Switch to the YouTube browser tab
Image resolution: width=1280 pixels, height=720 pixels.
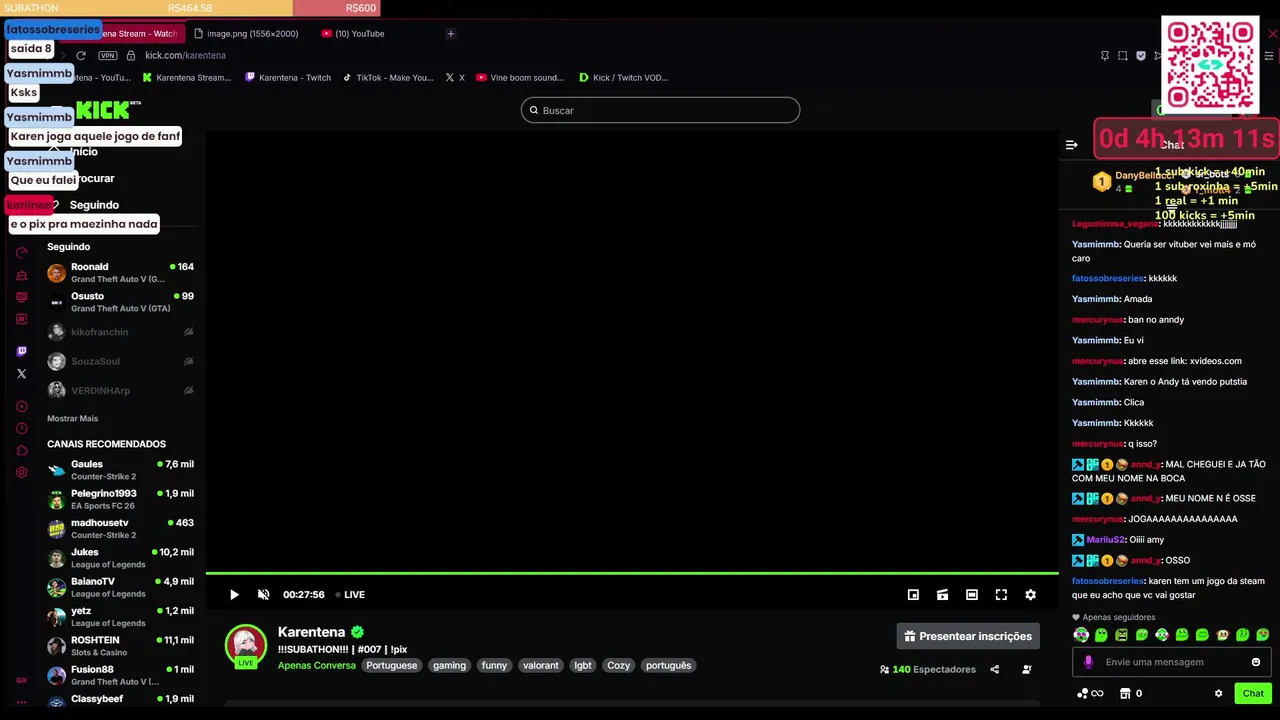[353, 34]
